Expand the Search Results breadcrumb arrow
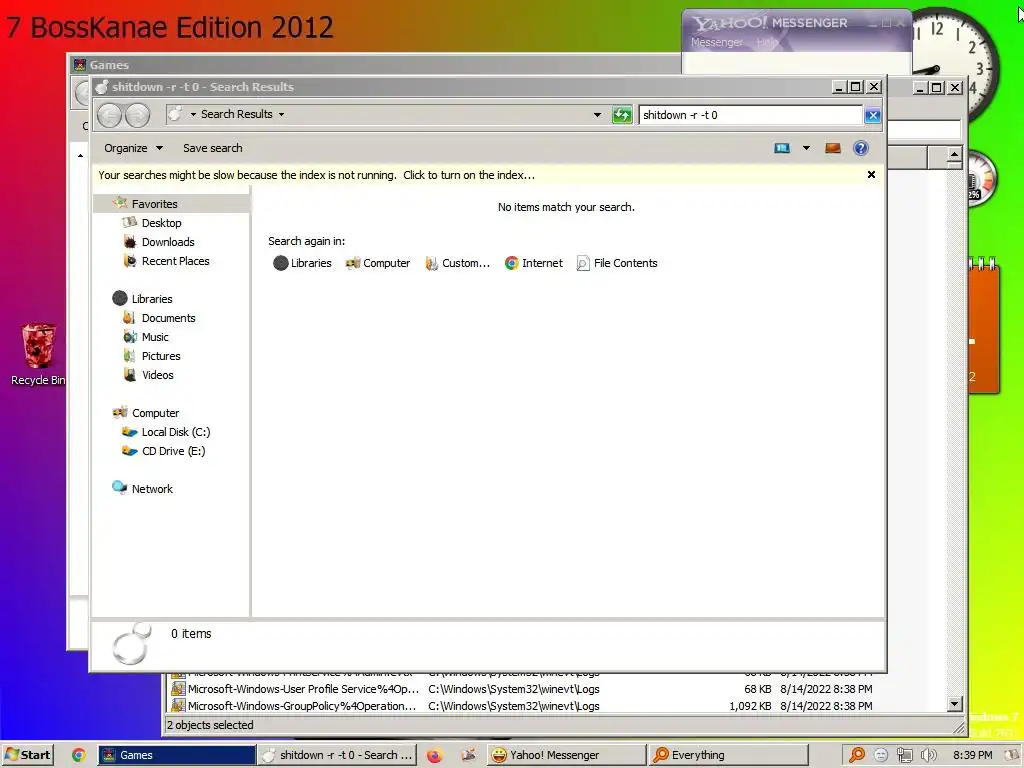1024x768 pixels. pos(281,114)
